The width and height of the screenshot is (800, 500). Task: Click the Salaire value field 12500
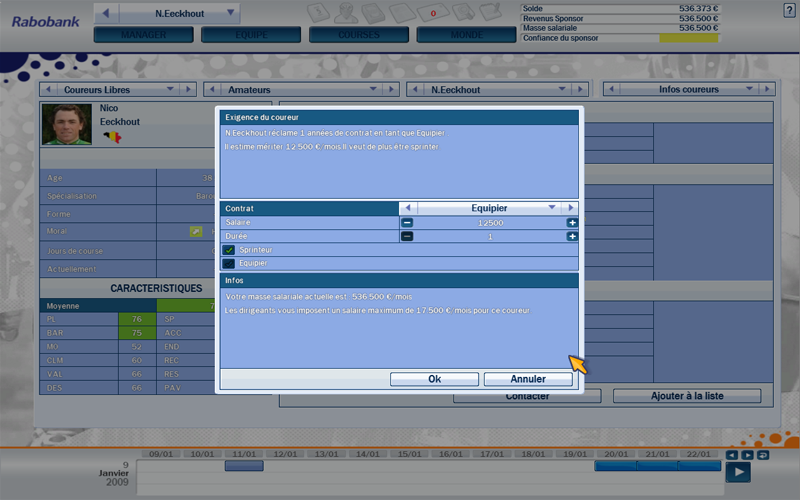pyautogui.click(x=490, y=222)
